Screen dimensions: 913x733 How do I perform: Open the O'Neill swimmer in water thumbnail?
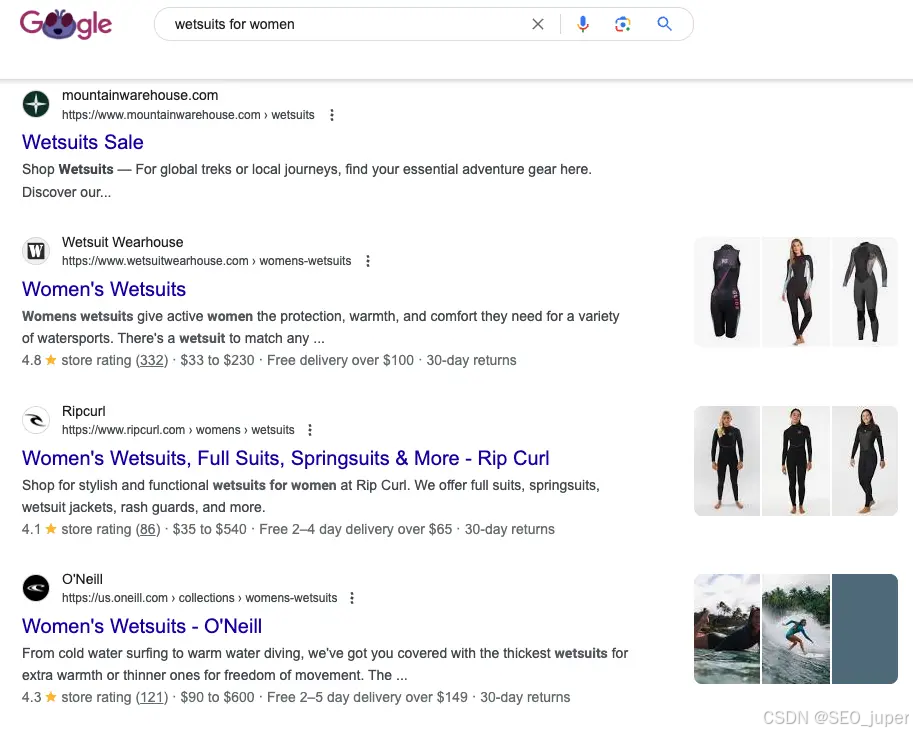pyautogui.click(x=727, y=629)
